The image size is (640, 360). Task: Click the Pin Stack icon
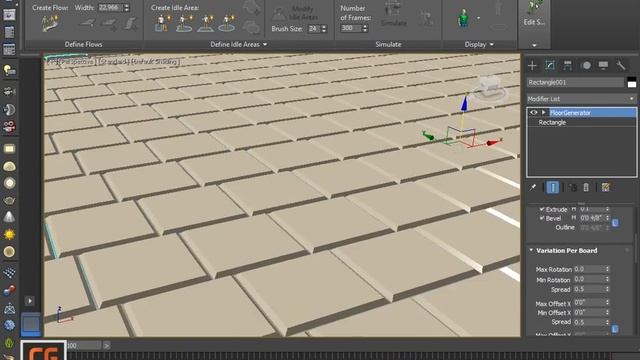pos(533,187)
